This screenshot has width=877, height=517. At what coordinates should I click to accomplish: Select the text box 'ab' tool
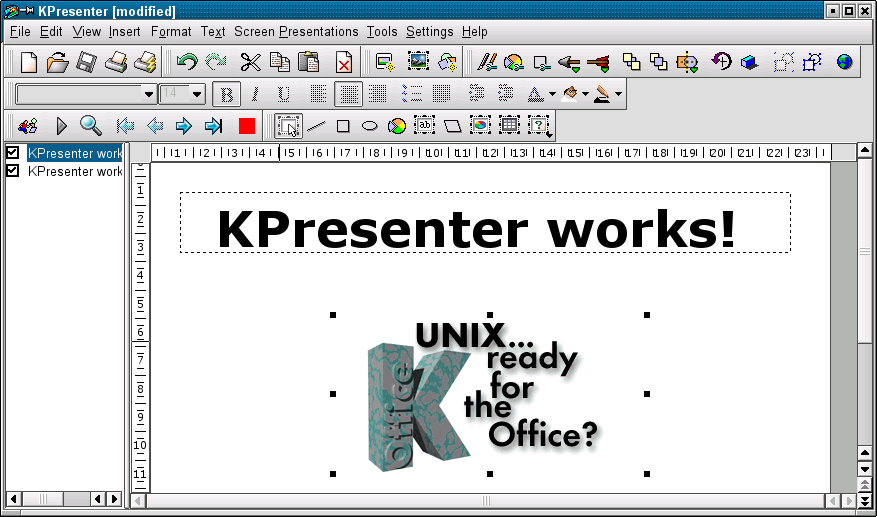[x=425, y=125]
